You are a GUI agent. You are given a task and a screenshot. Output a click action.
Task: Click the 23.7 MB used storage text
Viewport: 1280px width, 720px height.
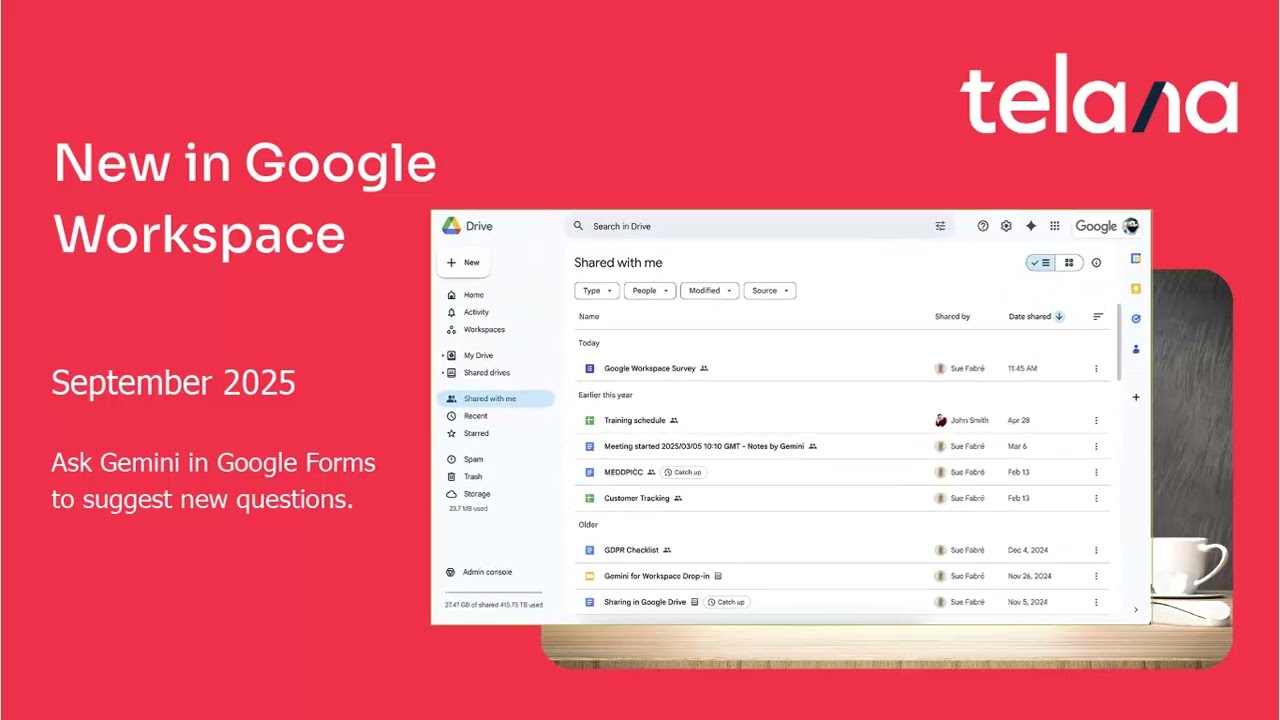tap(468, 509)
